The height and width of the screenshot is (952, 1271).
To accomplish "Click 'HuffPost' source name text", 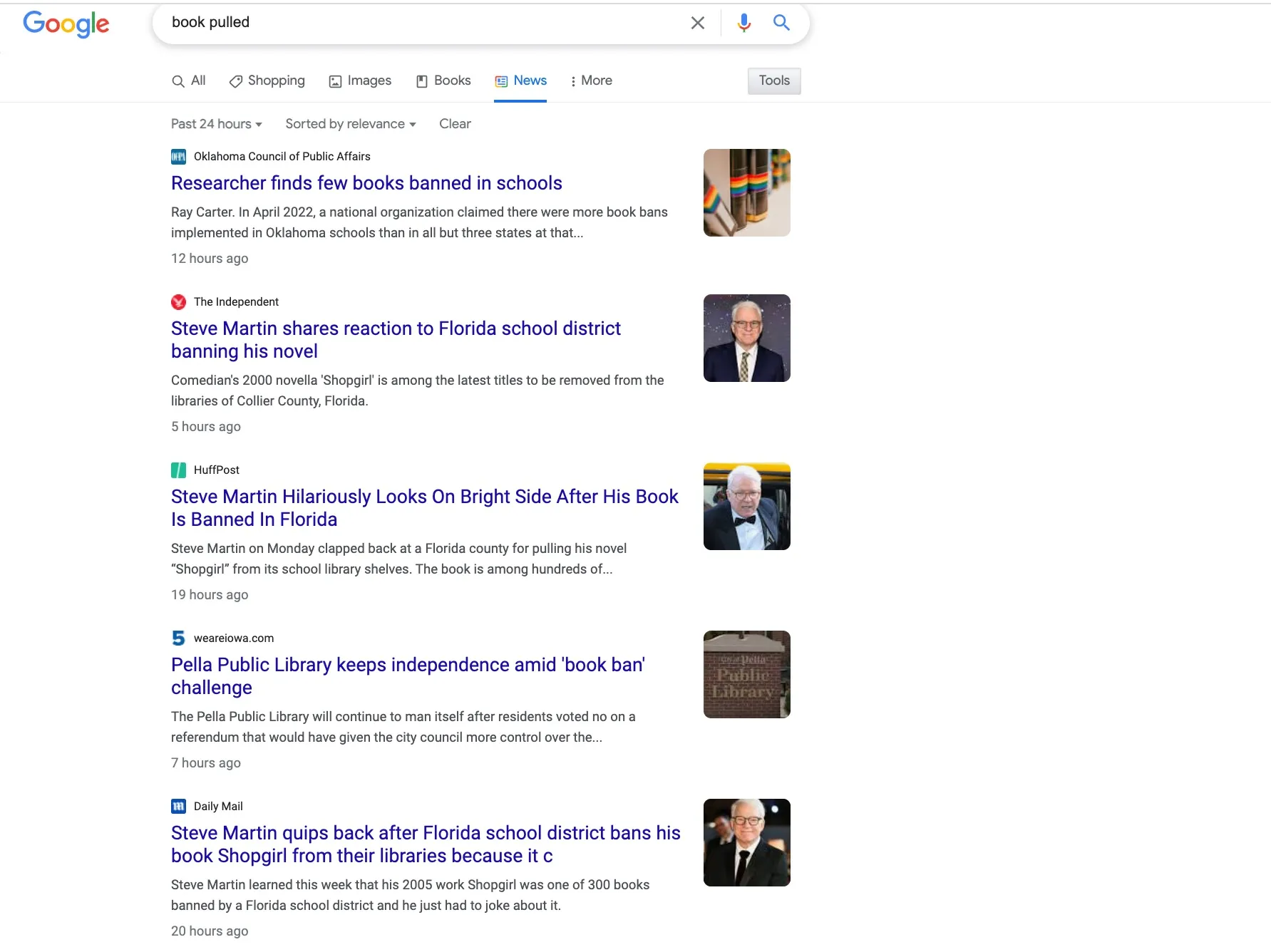I will click(x=217, y=470).
